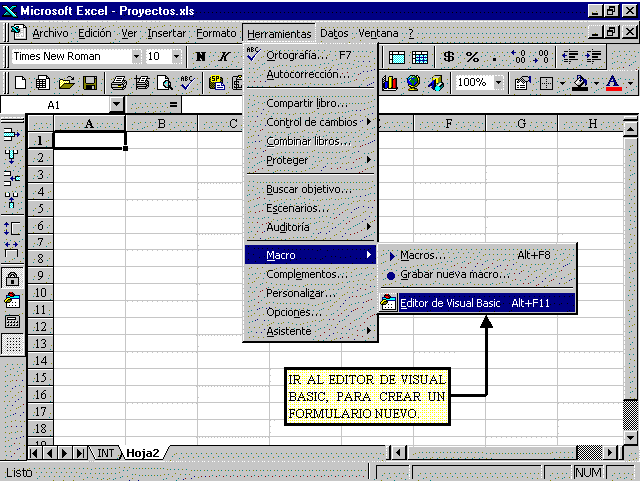Click the Map globe icon
The image size is (640, 481).
click(x=413, y=83)
